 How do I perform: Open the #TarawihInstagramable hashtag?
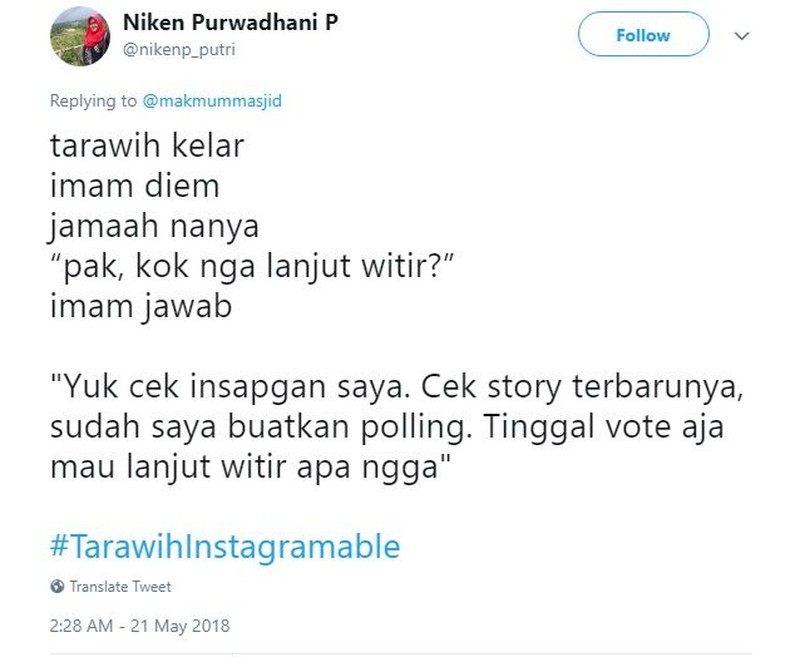224,546
